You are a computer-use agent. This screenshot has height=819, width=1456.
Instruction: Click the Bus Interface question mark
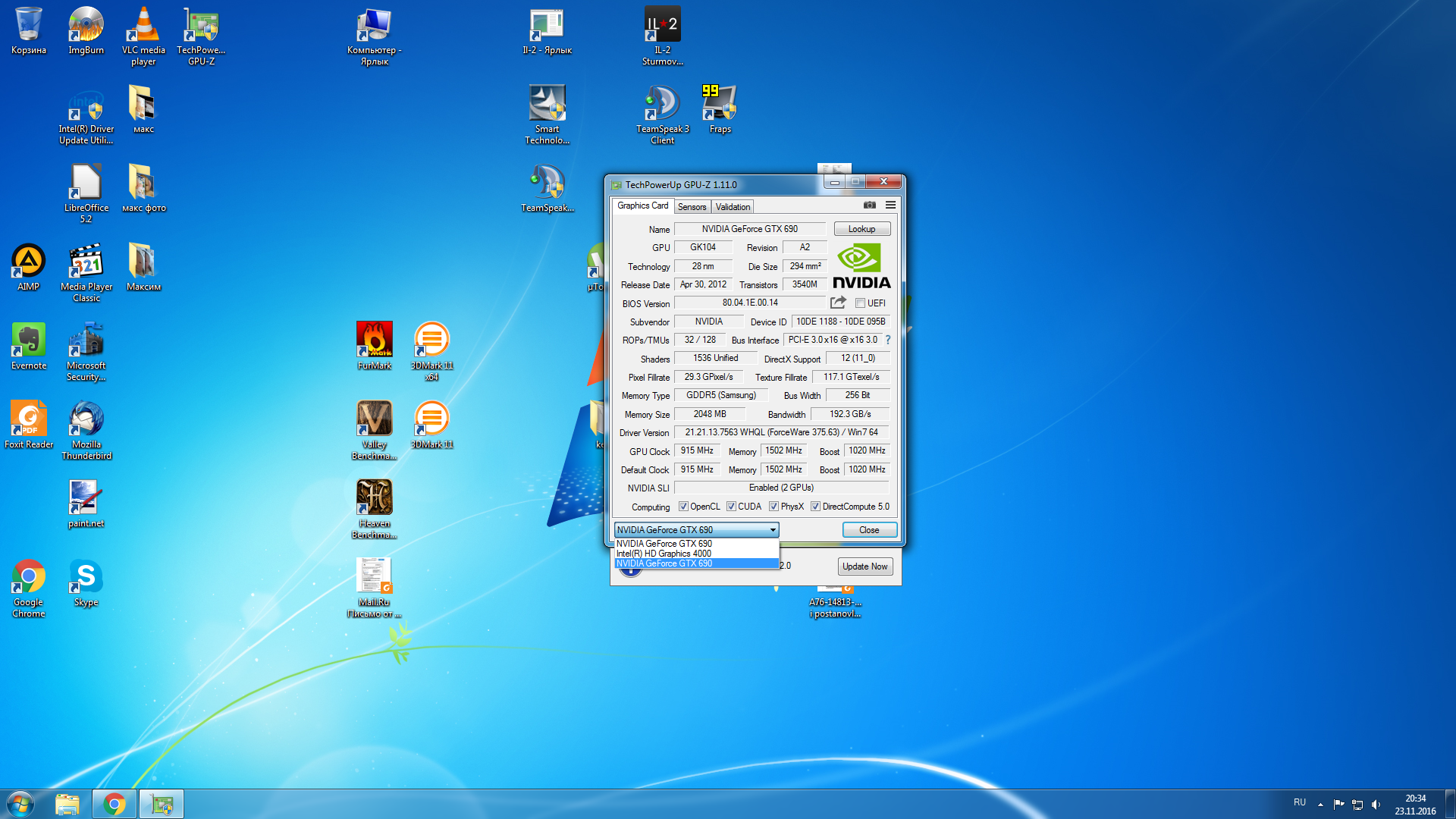click(888, 340)
